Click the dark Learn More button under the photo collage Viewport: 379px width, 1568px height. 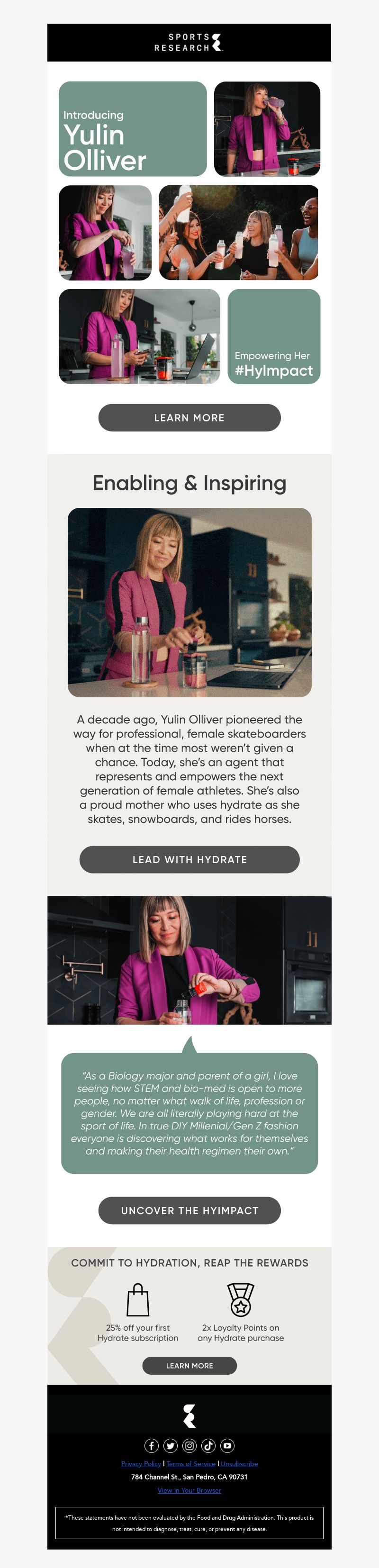[x=189, y=417]
